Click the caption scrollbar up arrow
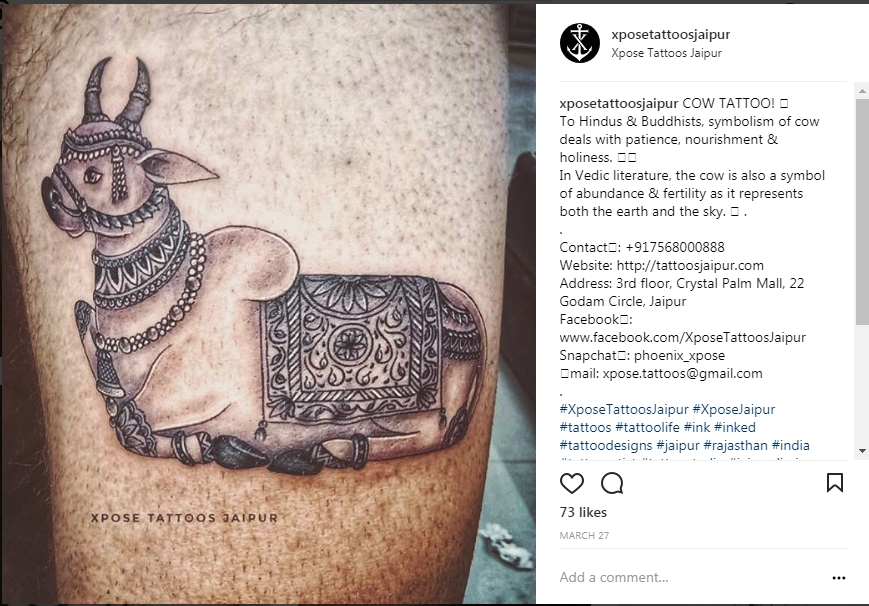Image resolution: width=869 pixels, height=606 pixels. pos(862,90)
